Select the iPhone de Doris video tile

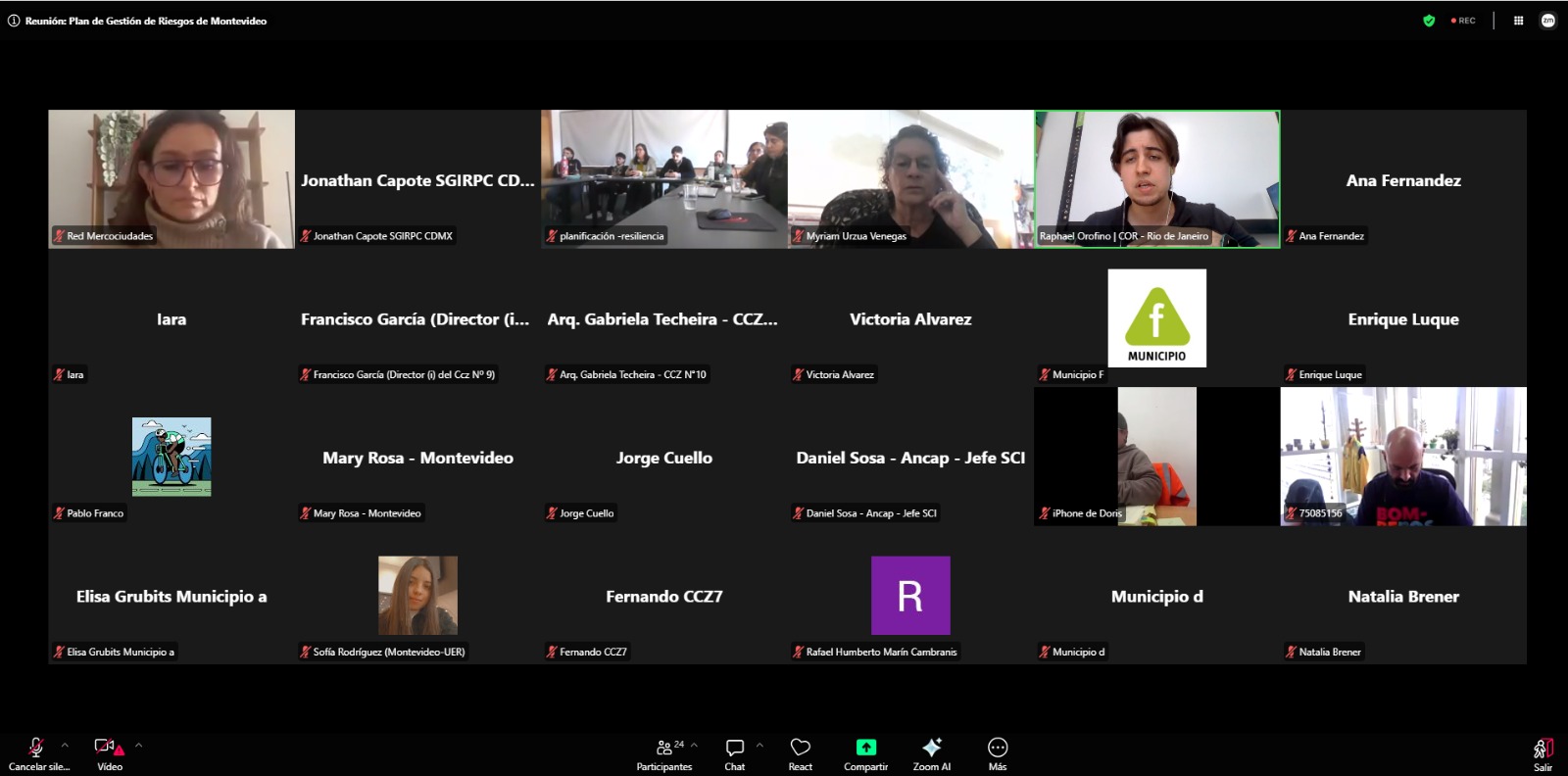[1157, 457]
